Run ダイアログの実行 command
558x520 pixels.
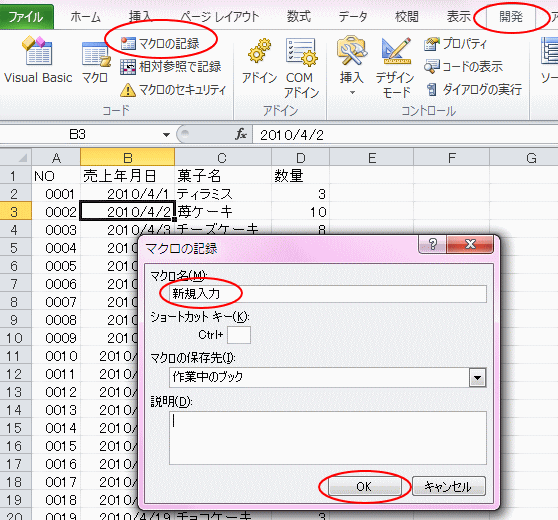click(473, 90)
